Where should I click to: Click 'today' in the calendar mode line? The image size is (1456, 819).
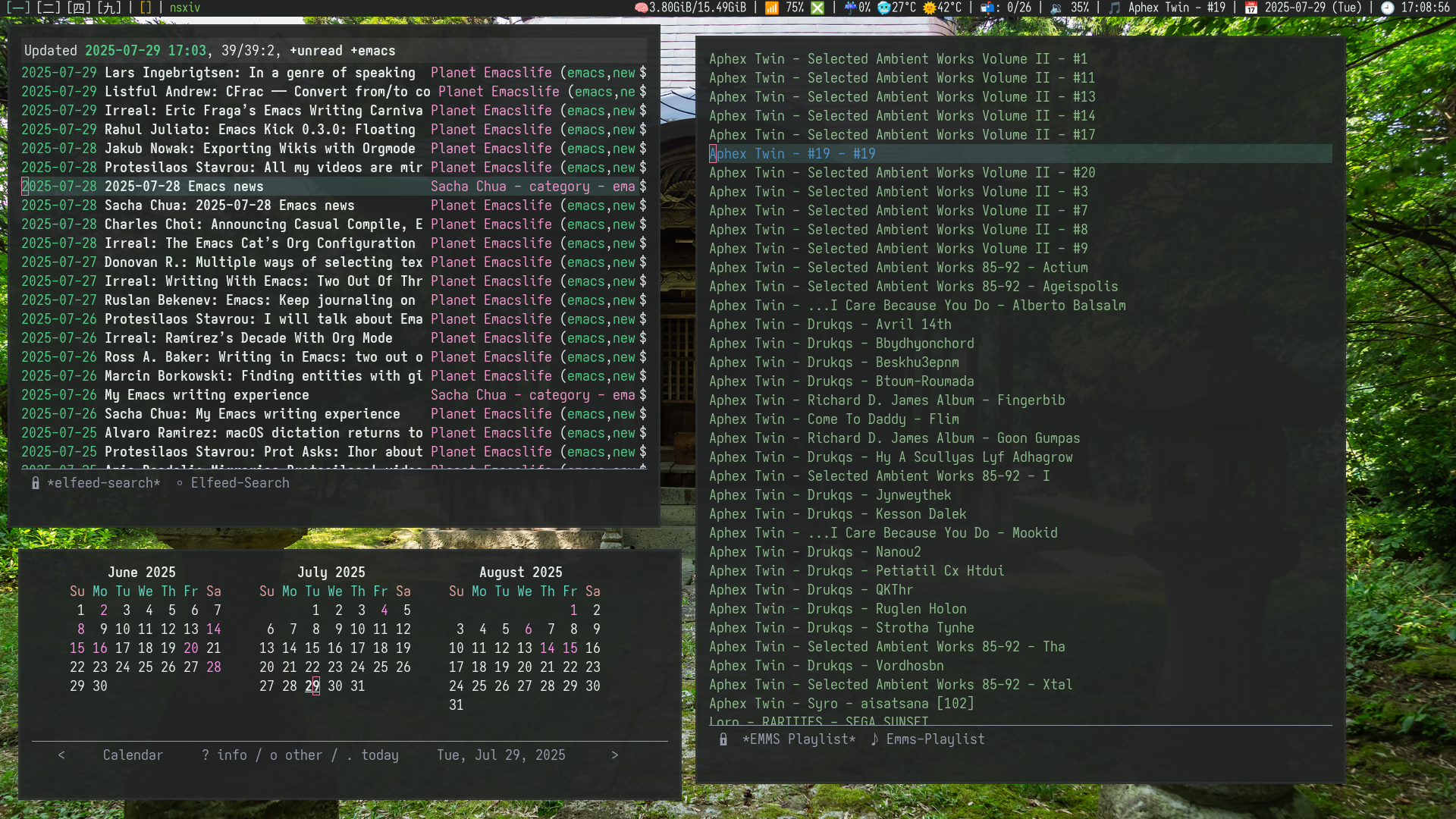(x=379, y=755)
